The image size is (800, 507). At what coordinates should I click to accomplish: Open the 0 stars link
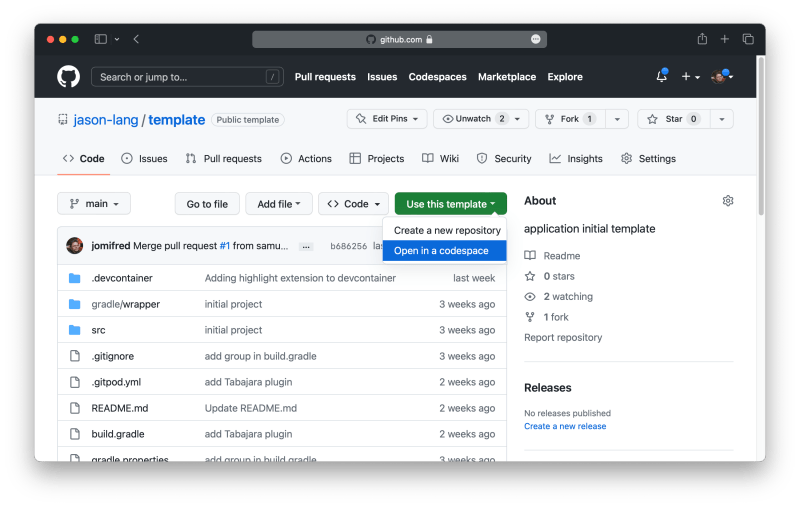click(550, 276)
